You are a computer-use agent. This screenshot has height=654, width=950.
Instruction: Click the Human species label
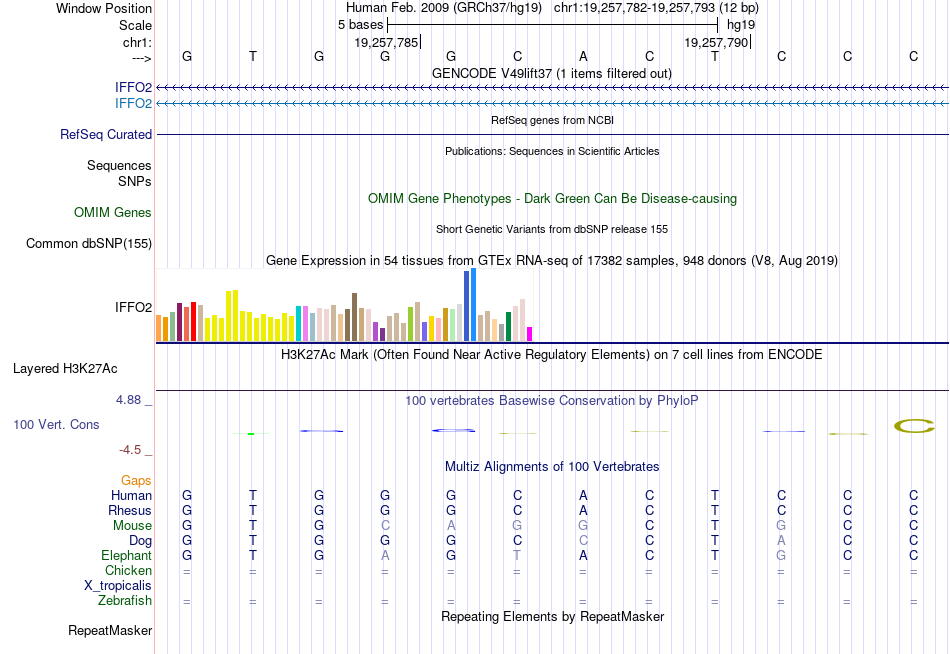coord(131,496)
